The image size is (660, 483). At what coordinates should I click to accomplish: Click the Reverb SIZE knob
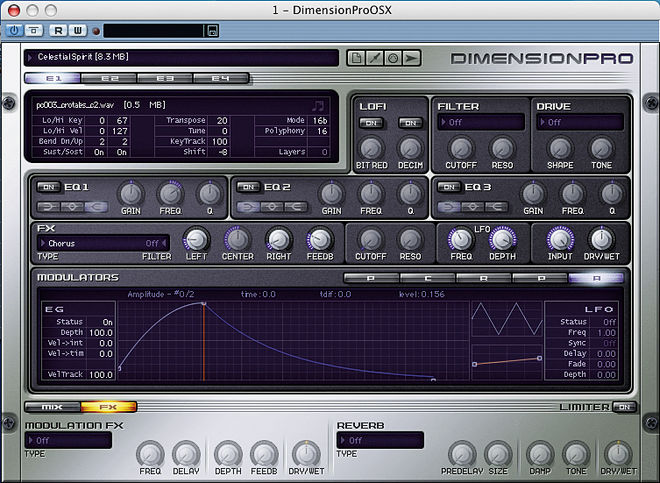point(498,454)
